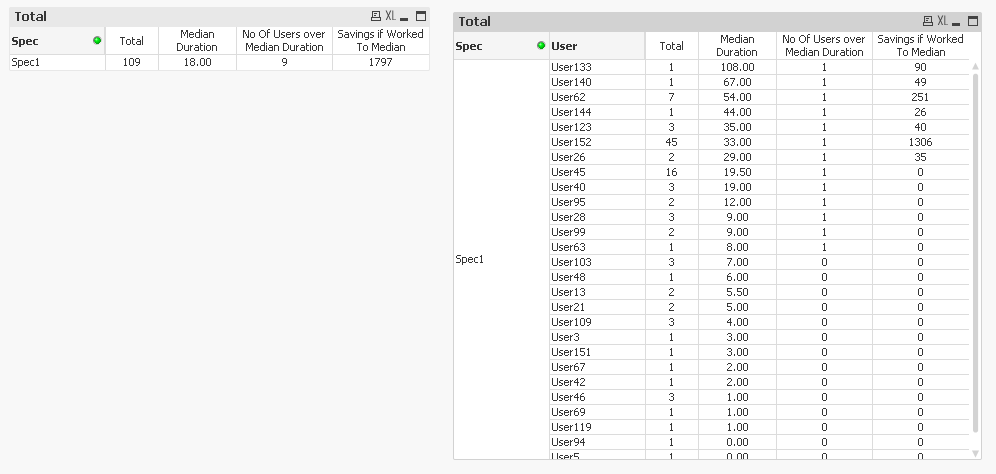Expand Spec1 row in left table
The width and height of the screenshot is (996, 474).
pyautogui.click(x=26, y=62)
